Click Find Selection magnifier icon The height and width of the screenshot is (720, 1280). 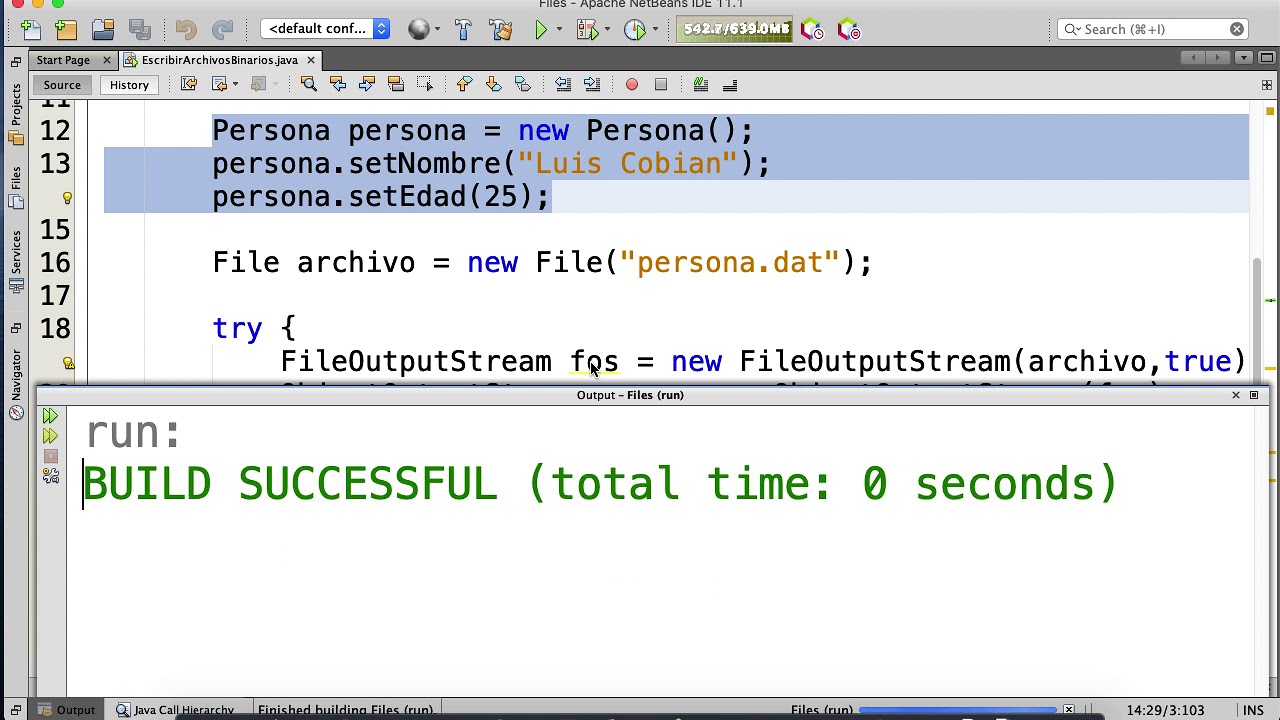click(x=308, y=85)
